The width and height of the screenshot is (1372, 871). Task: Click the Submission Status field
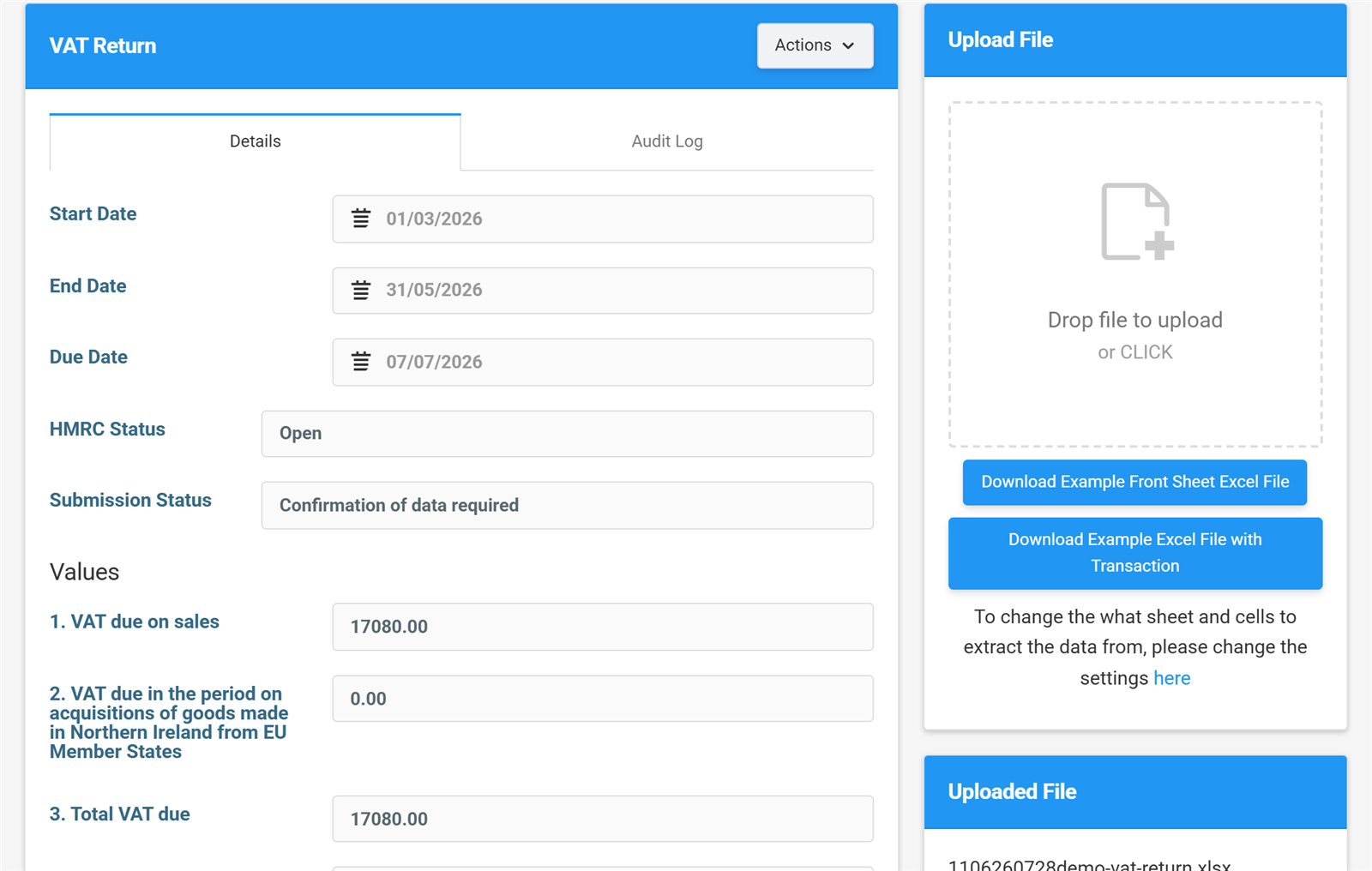[568, 505]
